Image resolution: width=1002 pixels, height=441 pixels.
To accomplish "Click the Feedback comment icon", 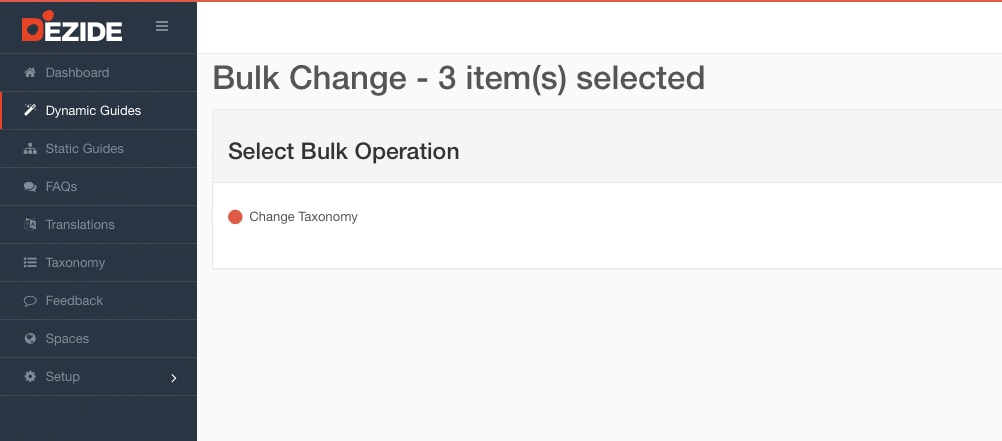I will point(30,300).
